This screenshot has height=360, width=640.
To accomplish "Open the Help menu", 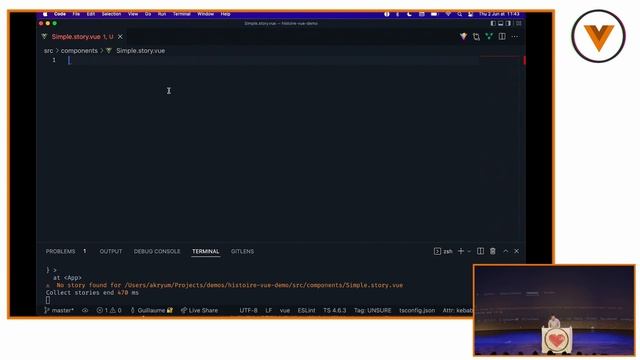I will [226, 14].
